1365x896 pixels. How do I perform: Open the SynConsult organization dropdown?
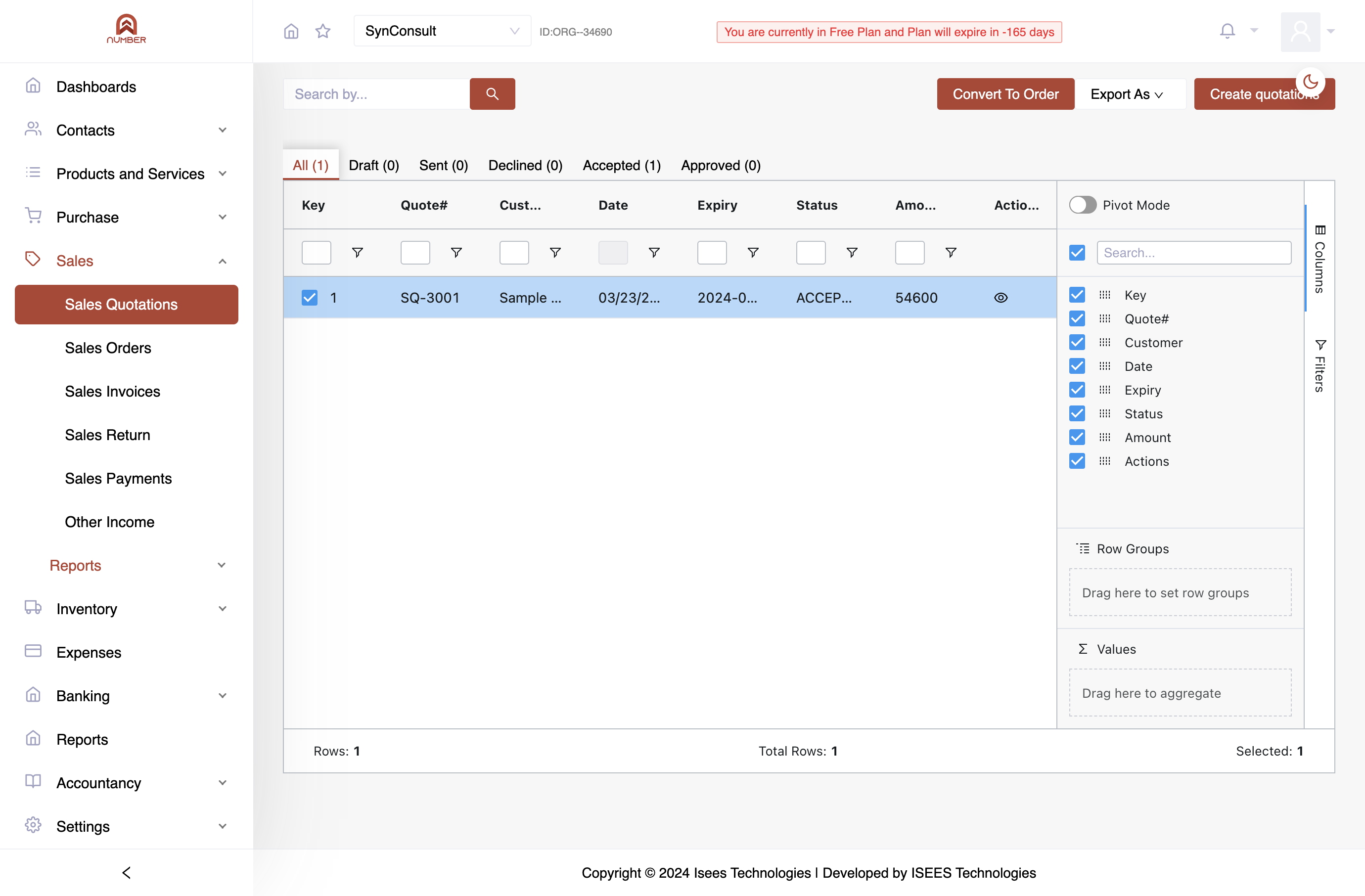(442, 31)
